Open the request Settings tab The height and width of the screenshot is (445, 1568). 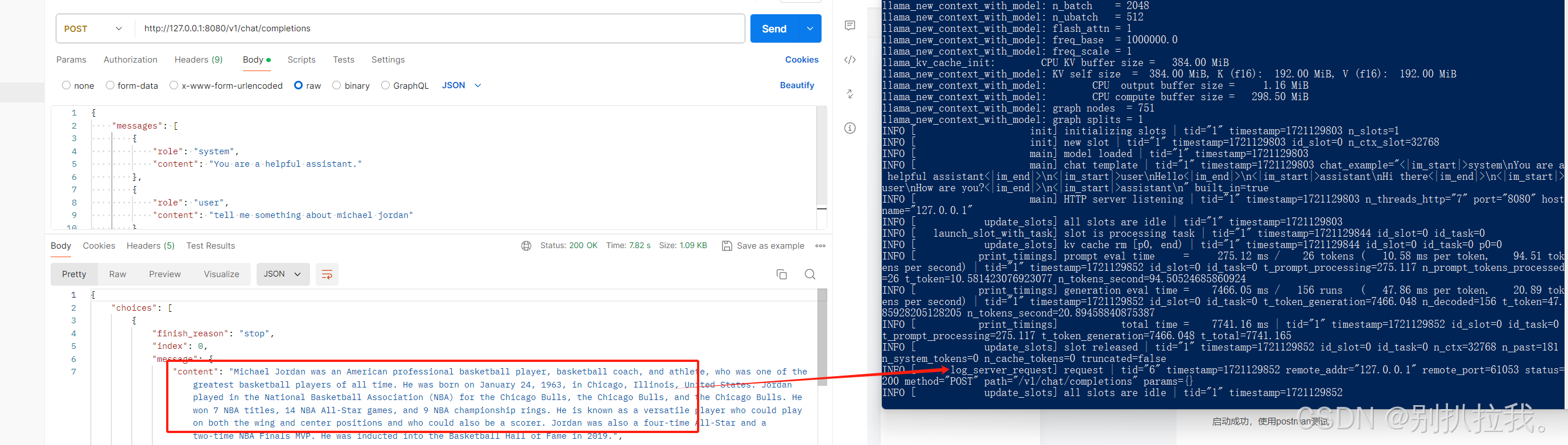pos(388,60)
